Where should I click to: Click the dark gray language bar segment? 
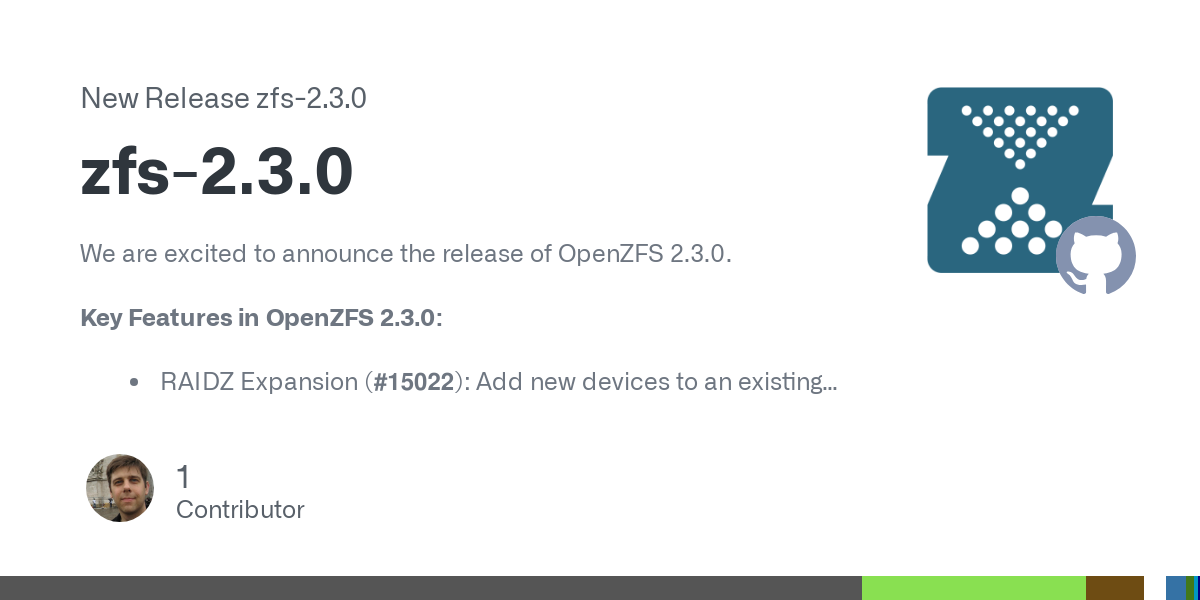tap(430, 588)
